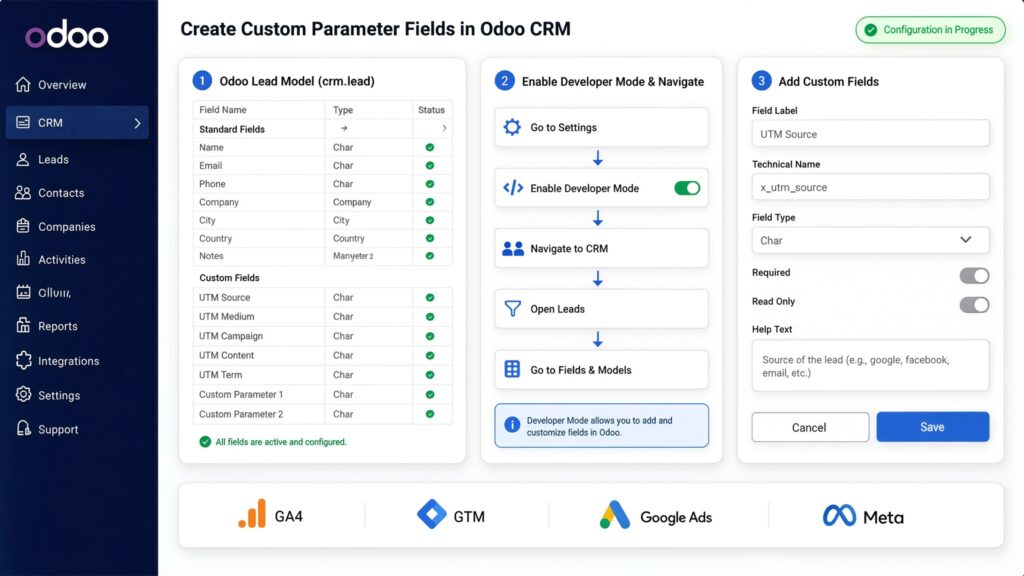
Task: Select the UTM Term field row
Action: point(323,375)
